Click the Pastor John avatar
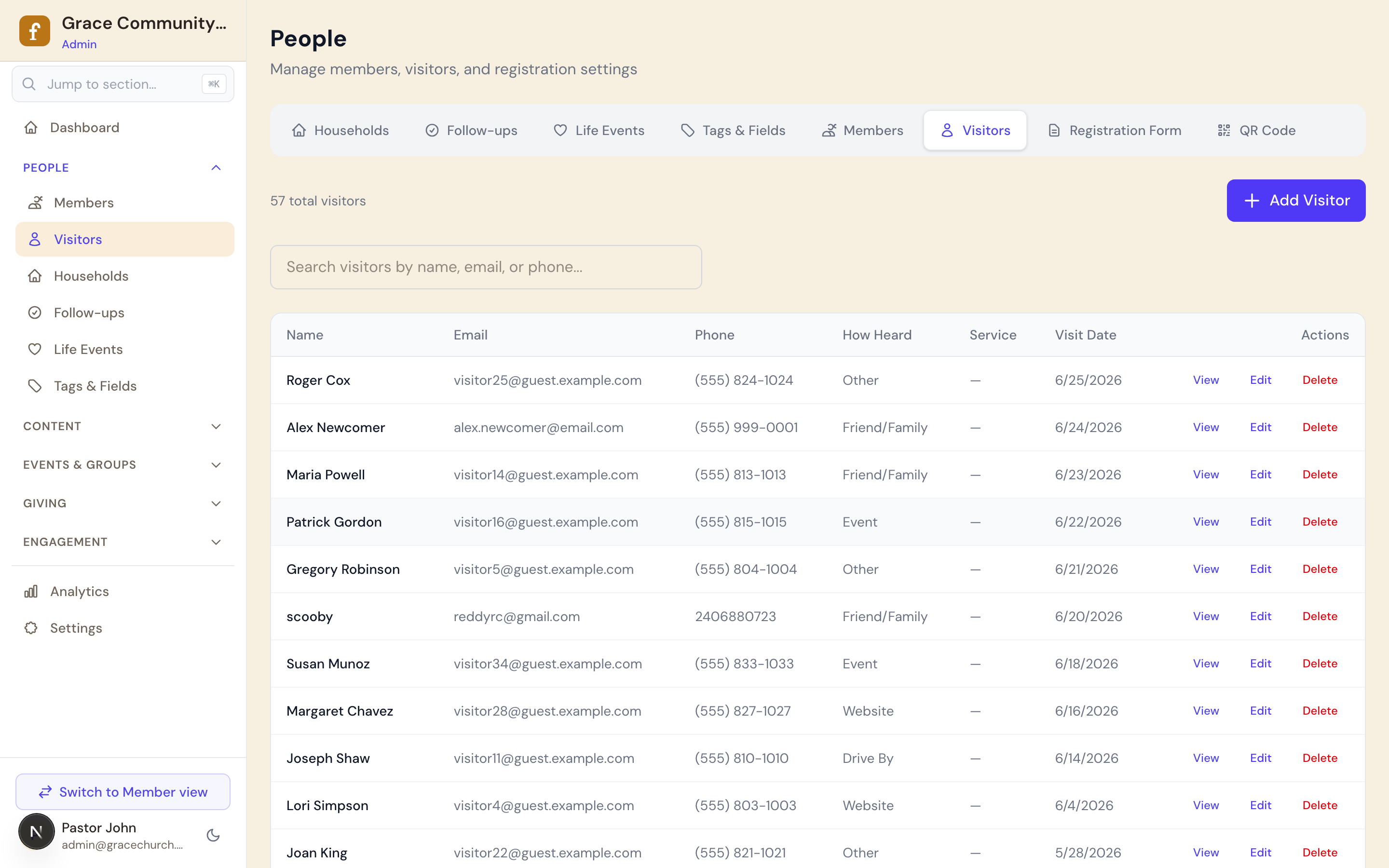This screenshot has height=868, width=1389. point(36,831)
